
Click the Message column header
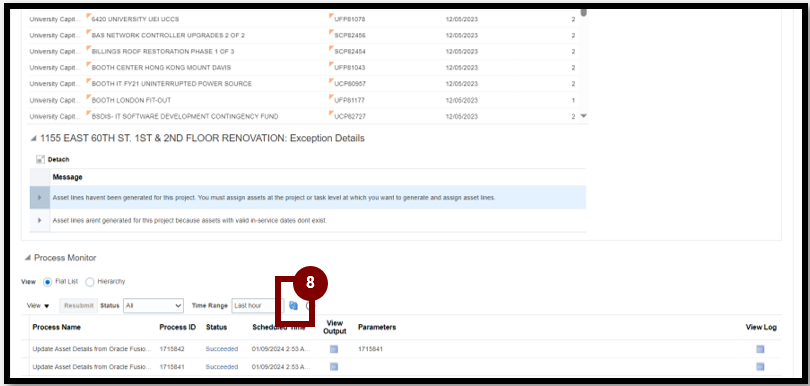[x=67, y=177]
